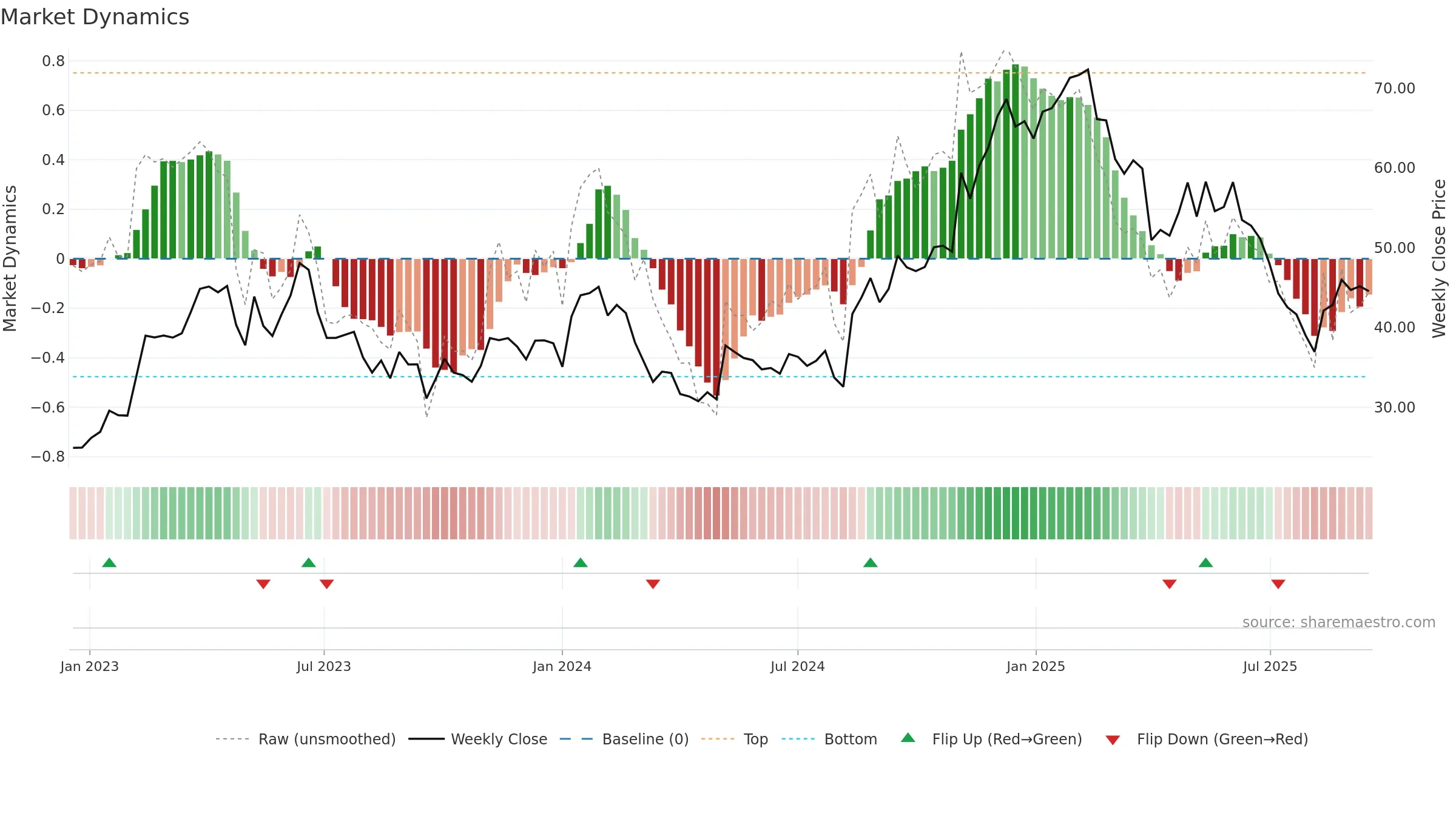
Task: Toggle the Top legend entry
Action: [x=735, y=739]
